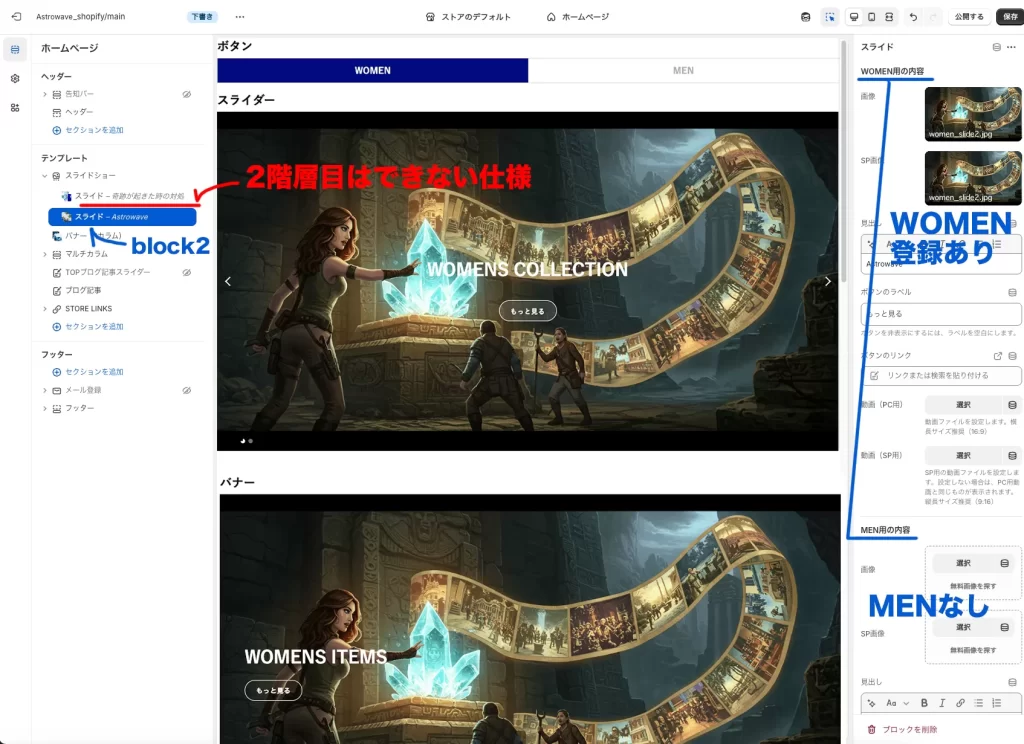1024x744 pixels.
Task: Switch to the MEN tab in preview
Action: coord(684,70)
